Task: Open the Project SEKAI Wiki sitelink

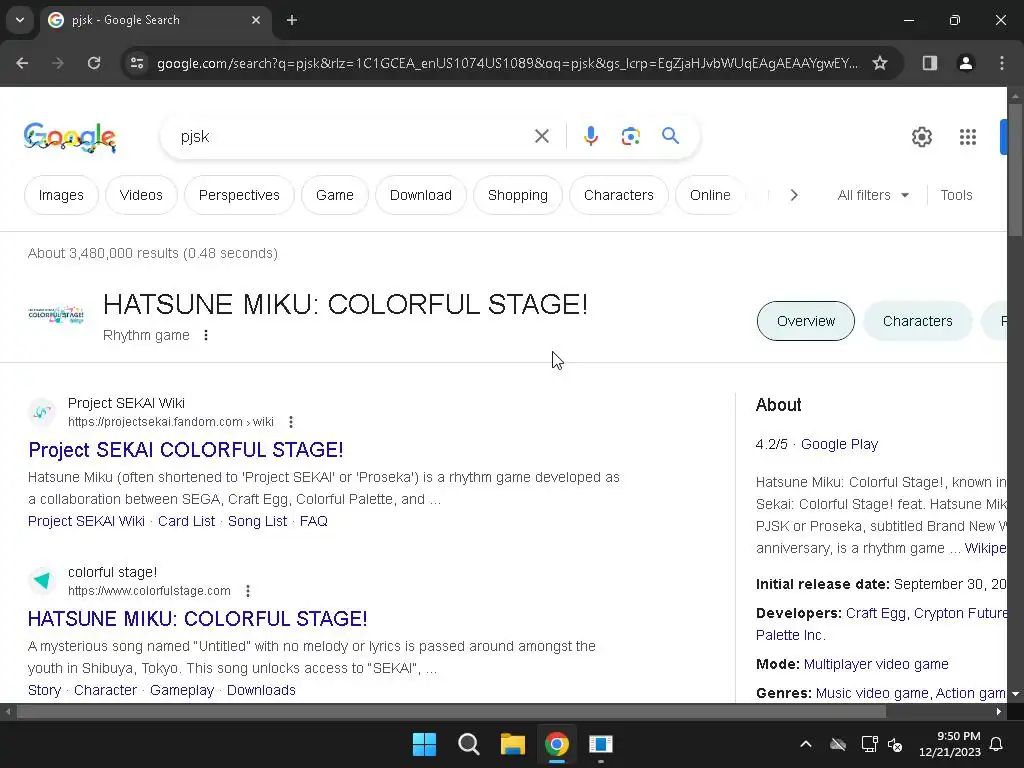Action: [86, 521]
